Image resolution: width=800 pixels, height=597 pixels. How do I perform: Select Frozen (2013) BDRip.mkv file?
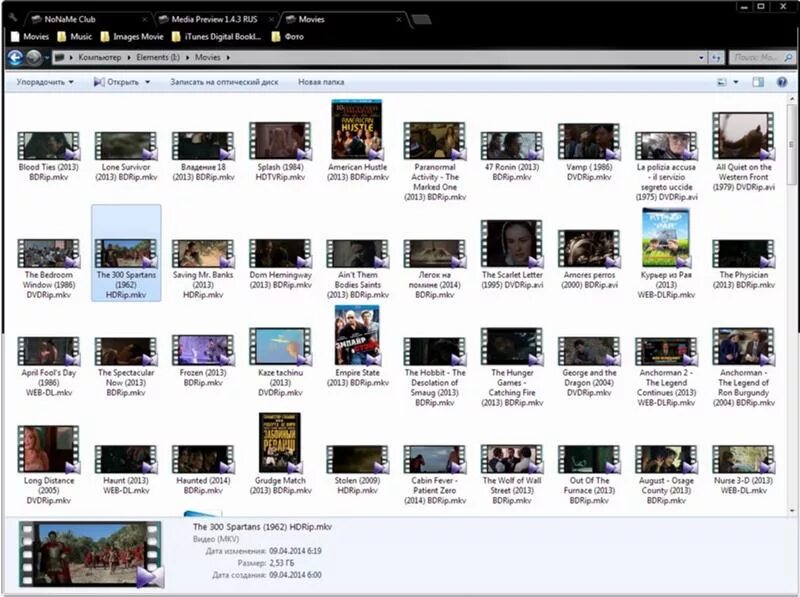203,361
